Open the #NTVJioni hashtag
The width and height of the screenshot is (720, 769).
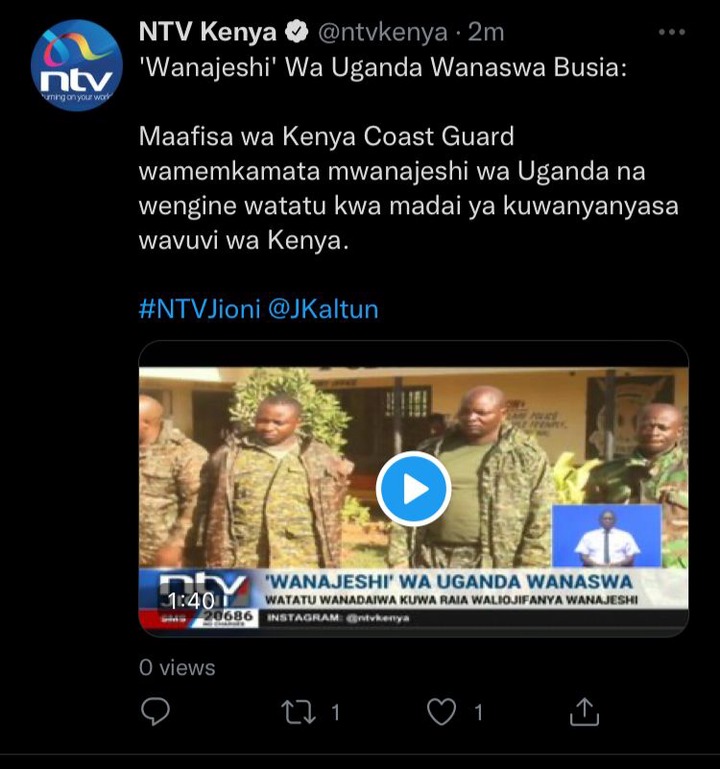click(x=199, y=309)
